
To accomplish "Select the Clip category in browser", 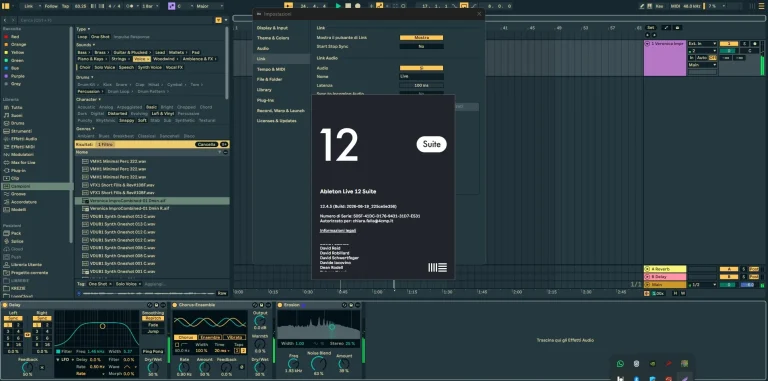I will pos(15,178).
